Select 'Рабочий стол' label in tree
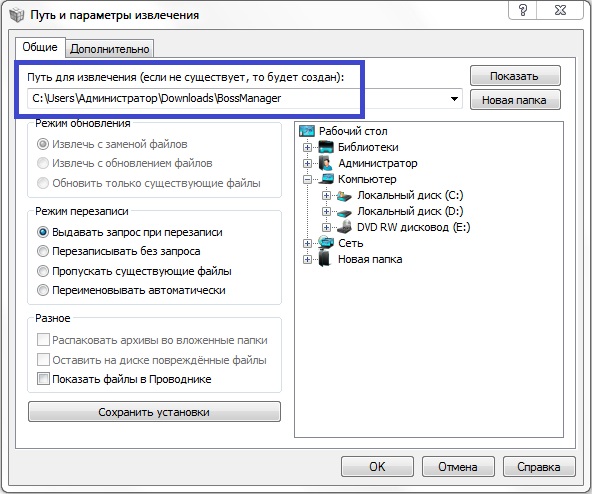 point(353,131)
